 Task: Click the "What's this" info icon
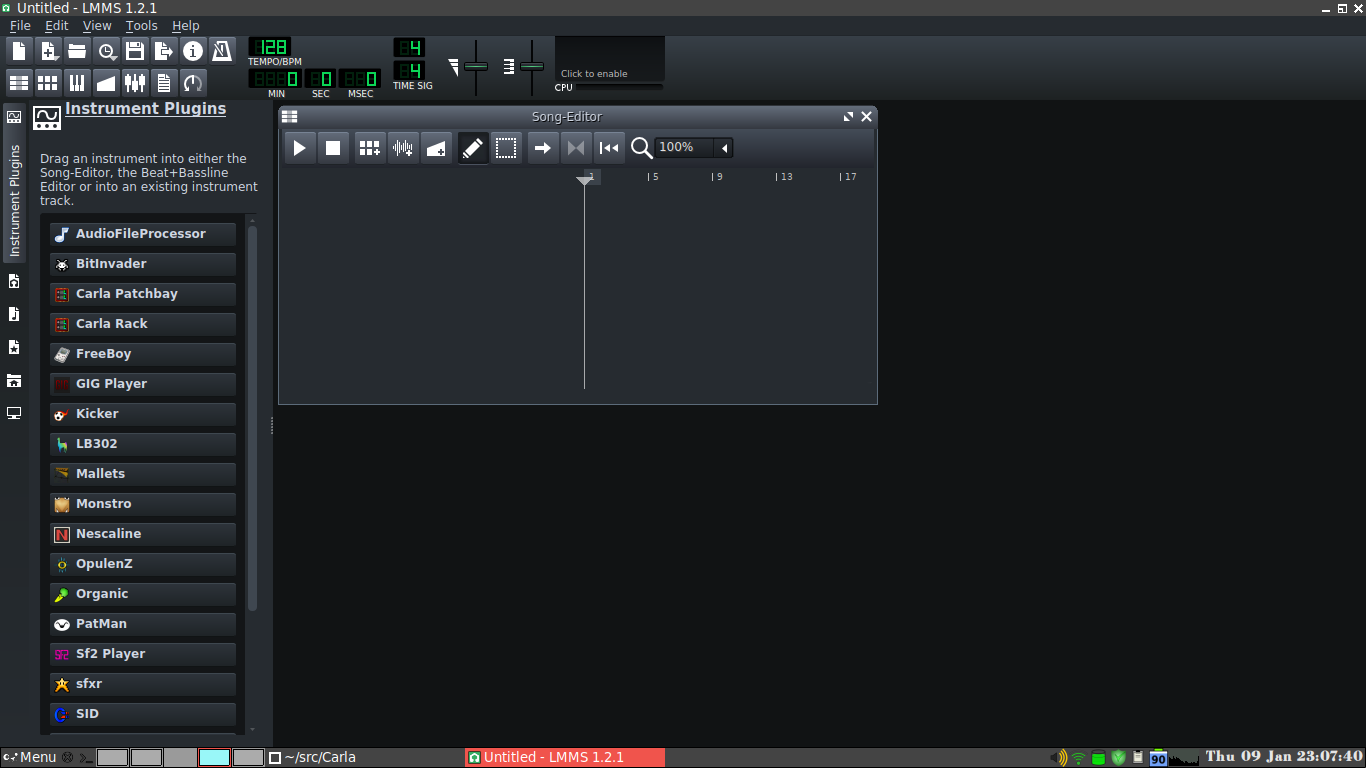pos(193,51)
